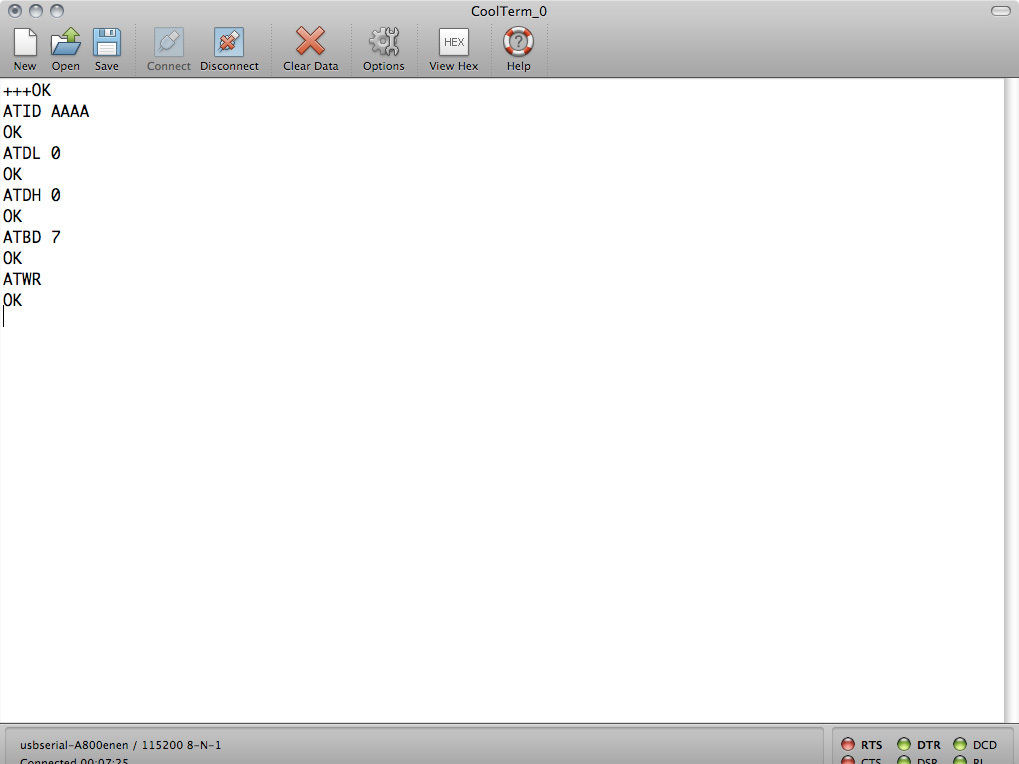Click the '+++OK' first line
Image resolution: width=1019 pixels, height=764 pixels.
click(x=27, y=90)
